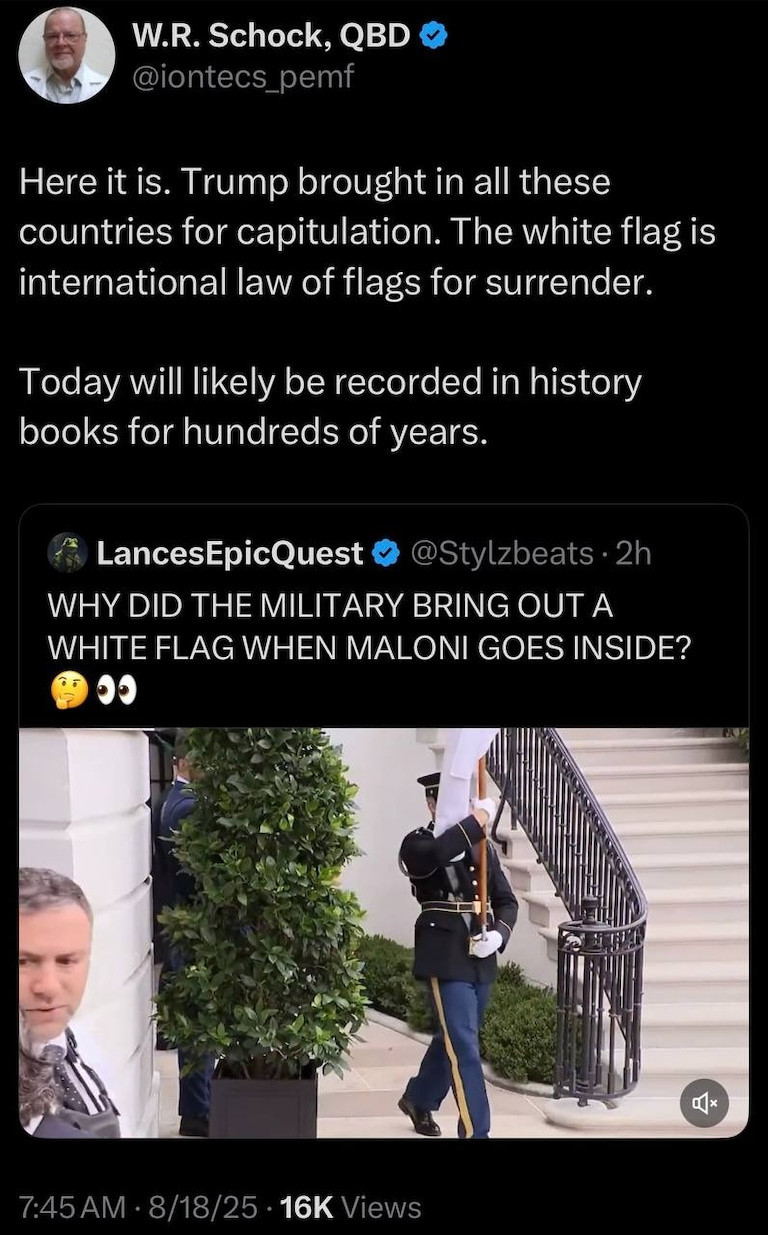Screen dimensions: 768x1235
Task: Click the verified badge next to LancesEpicQuest
Action: 387,553
